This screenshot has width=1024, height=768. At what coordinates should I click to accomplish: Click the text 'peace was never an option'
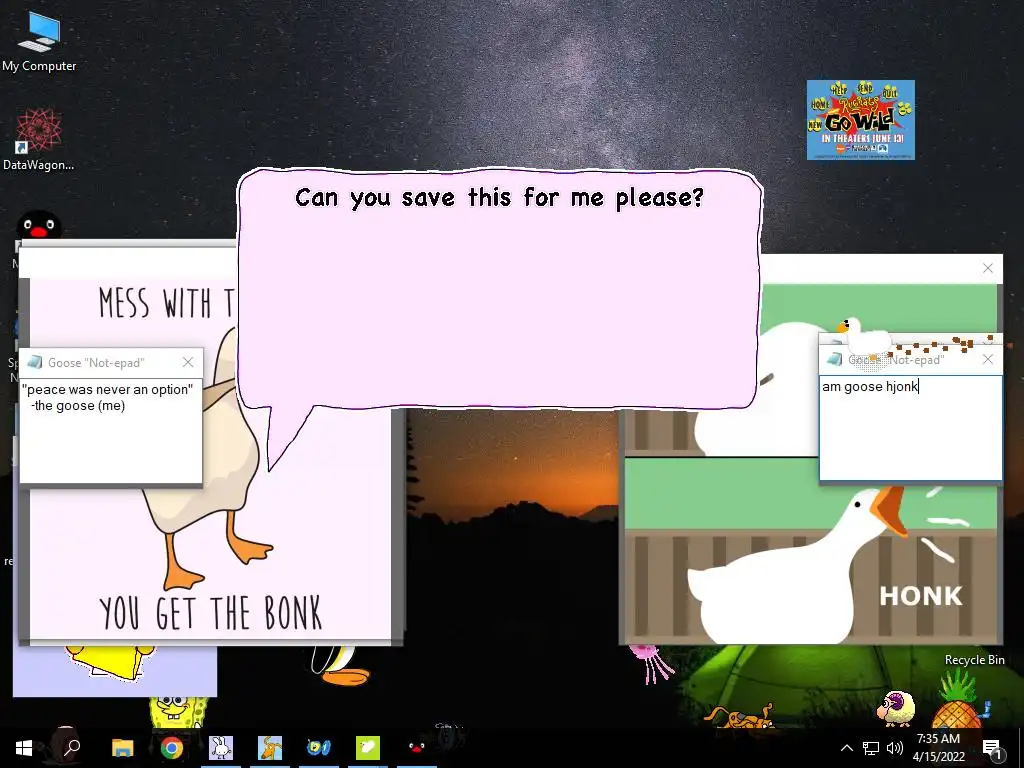107,389
